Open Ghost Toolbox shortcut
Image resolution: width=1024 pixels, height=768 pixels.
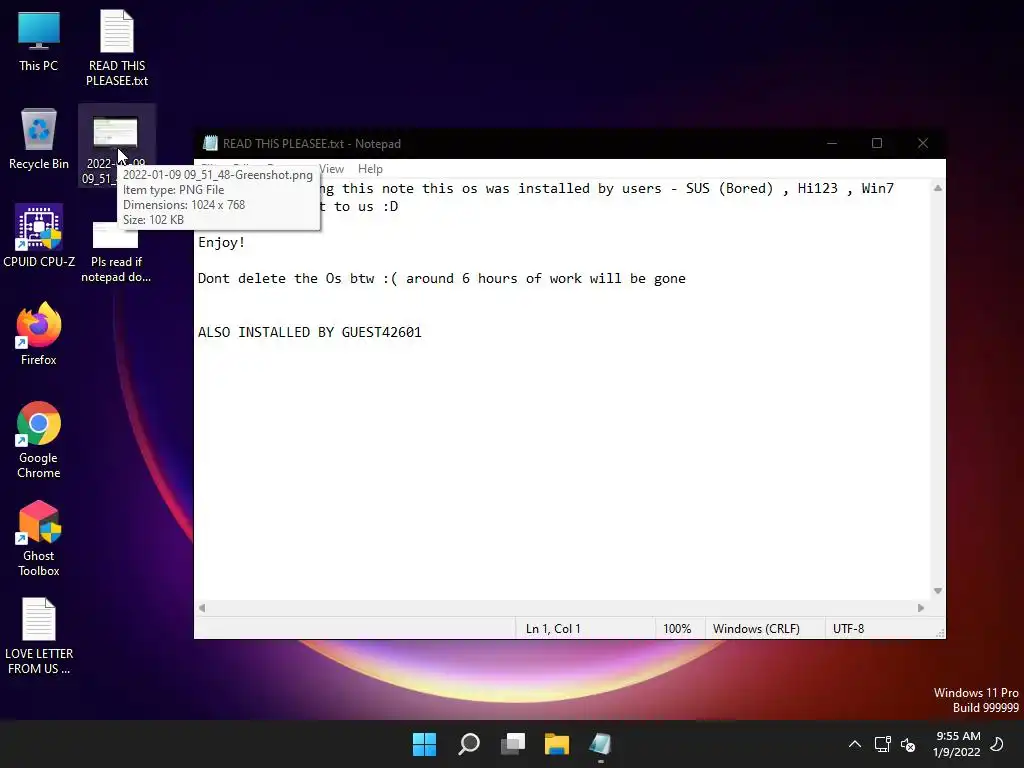39,538
